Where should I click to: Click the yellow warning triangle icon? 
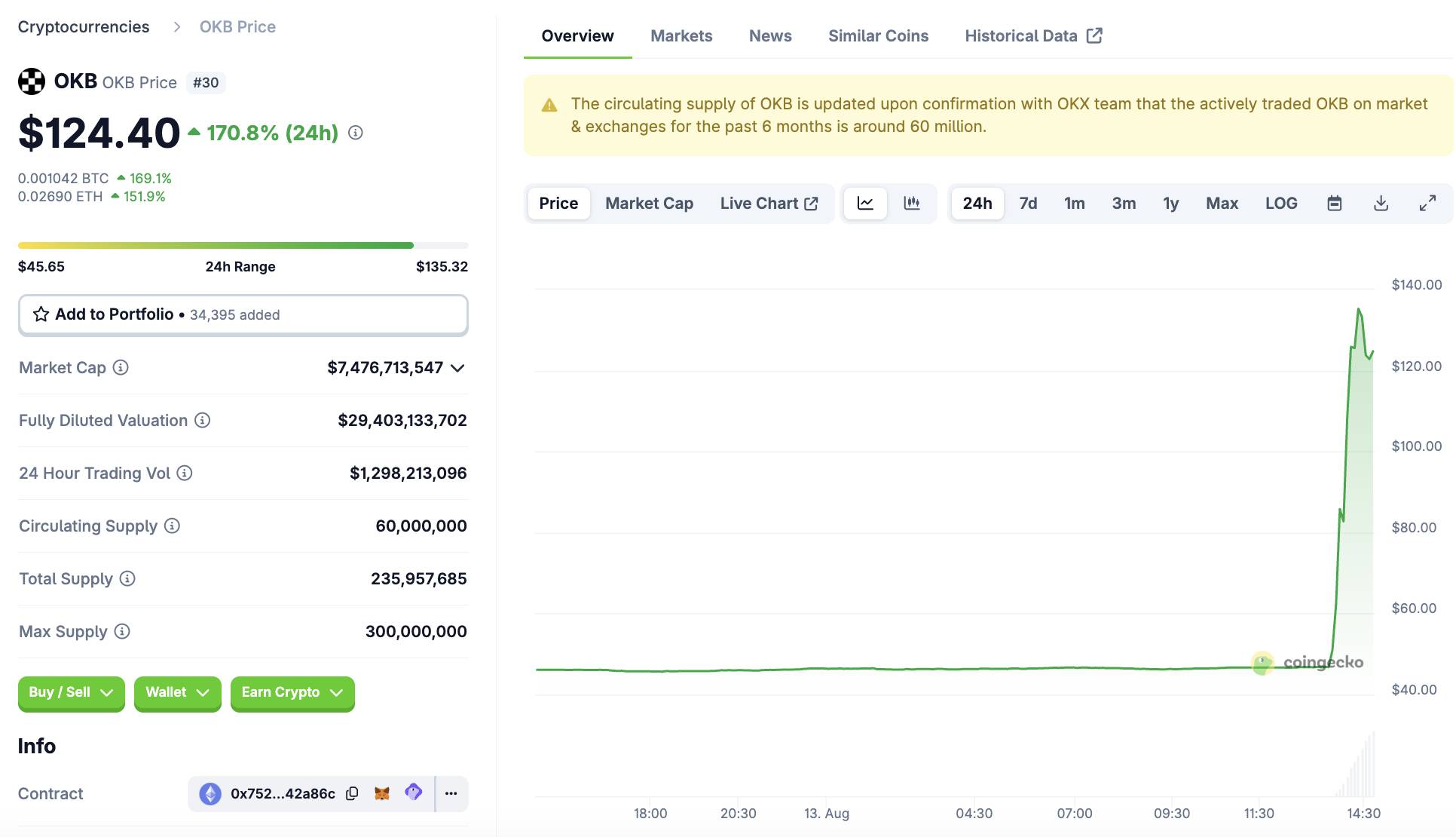pyautogui.click(x=549, y=105)
